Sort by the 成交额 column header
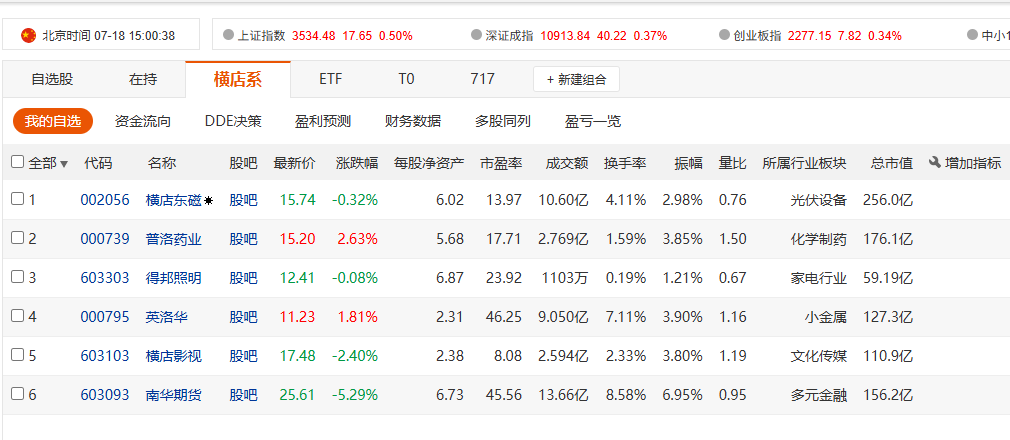Screen dimensions: 1010x440 point(567,163)
